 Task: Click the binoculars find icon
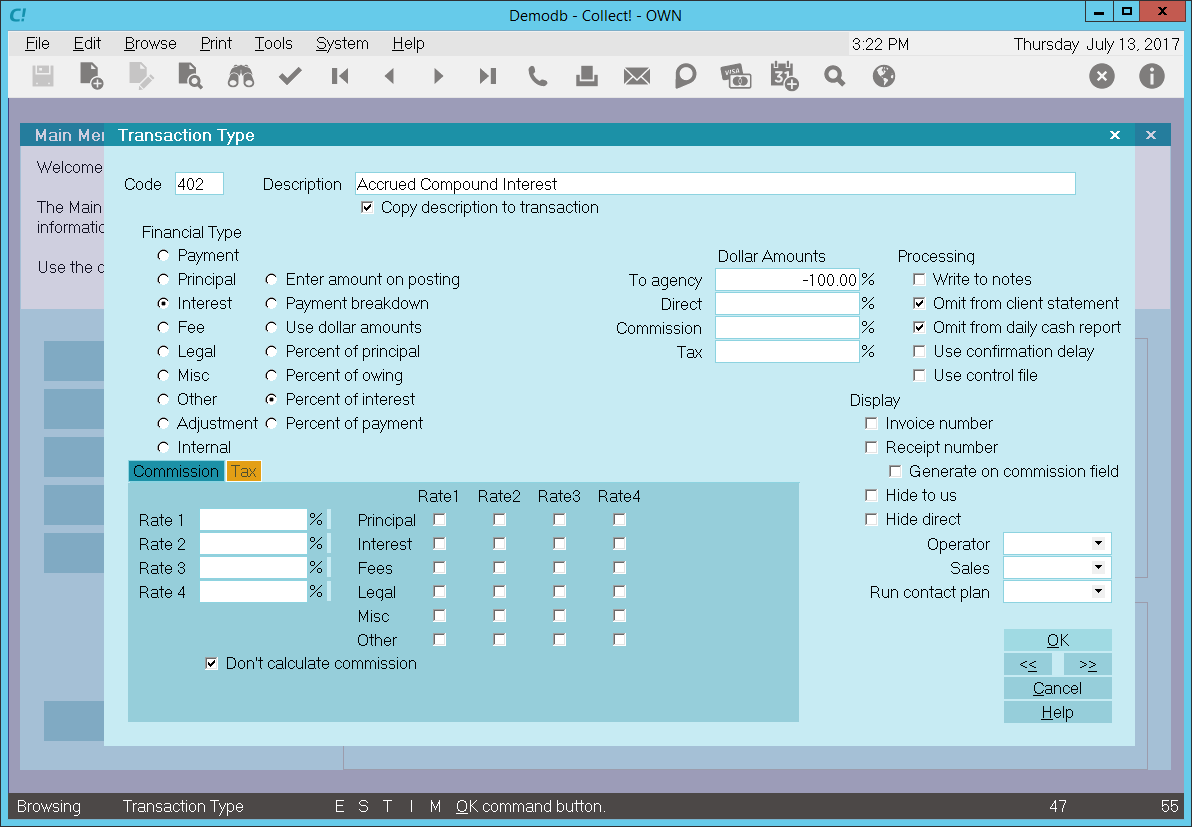(240, 76)
